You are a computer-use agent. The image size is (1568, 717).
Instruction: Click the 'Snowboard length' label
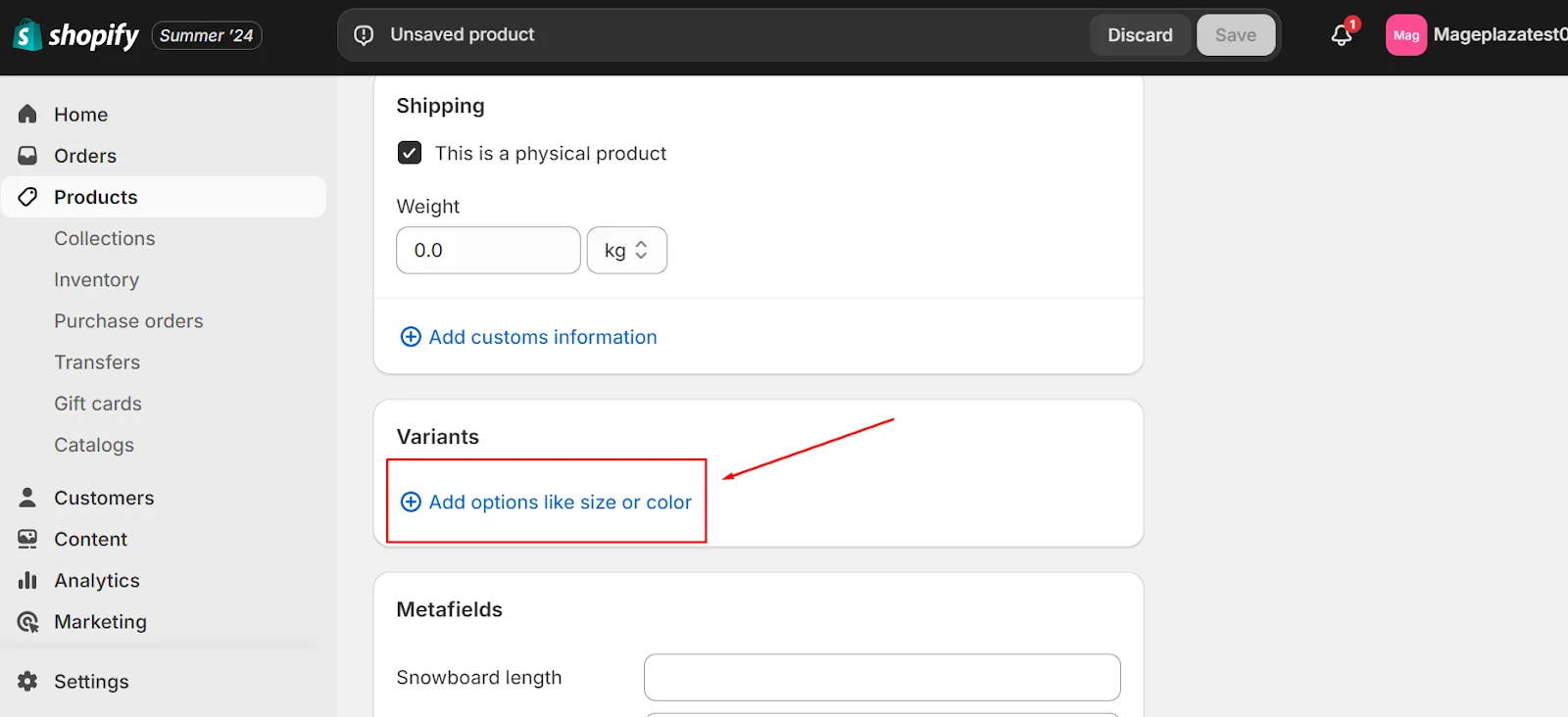coord(479,677)
